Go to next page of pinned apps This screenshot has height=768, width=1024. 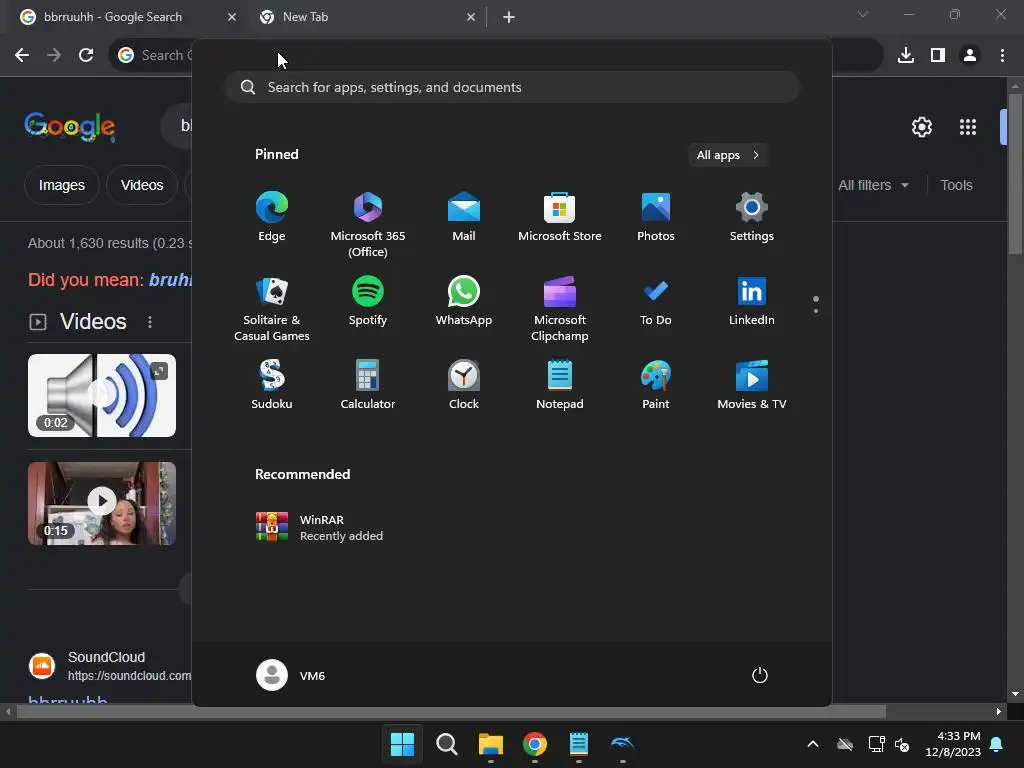click(816, 311)
